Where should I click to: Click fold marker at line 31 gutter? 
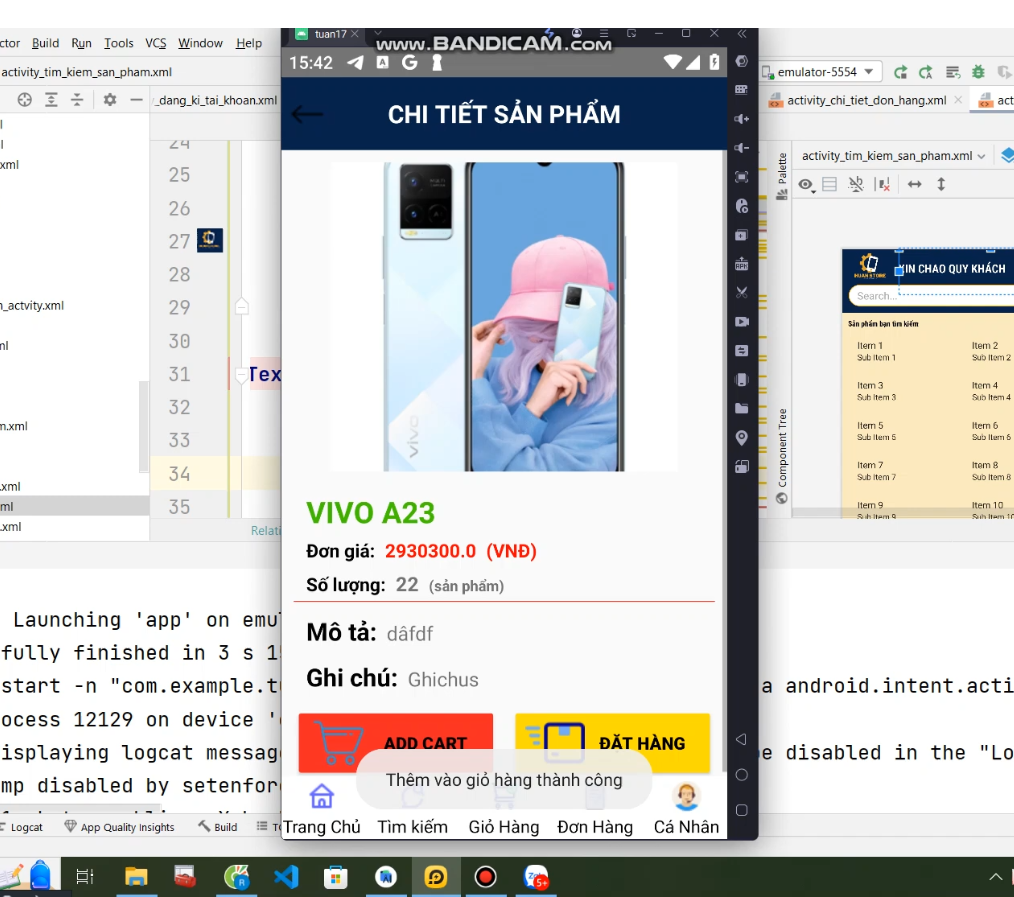point(242,374)
